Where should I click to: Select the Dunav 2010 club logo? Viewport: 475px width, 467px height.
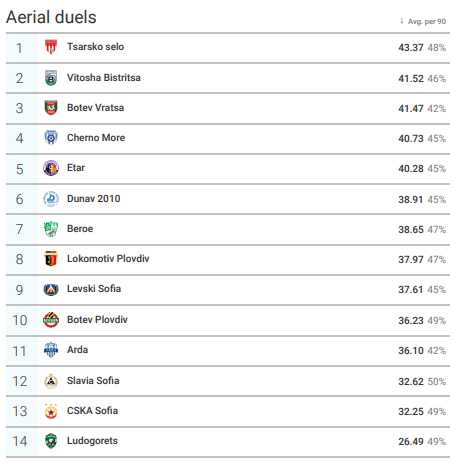coord(51,199)
